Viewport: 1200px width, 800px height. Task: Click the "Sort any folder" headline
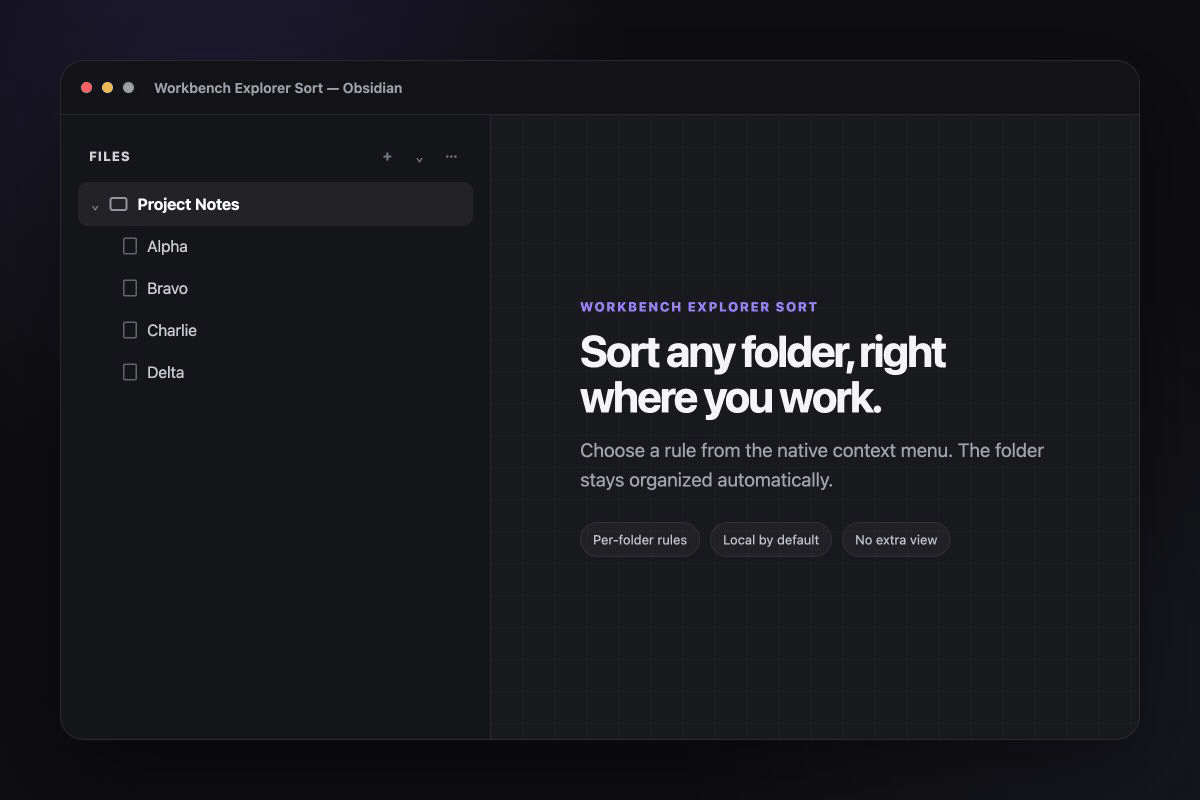click(x=763, y=375)
